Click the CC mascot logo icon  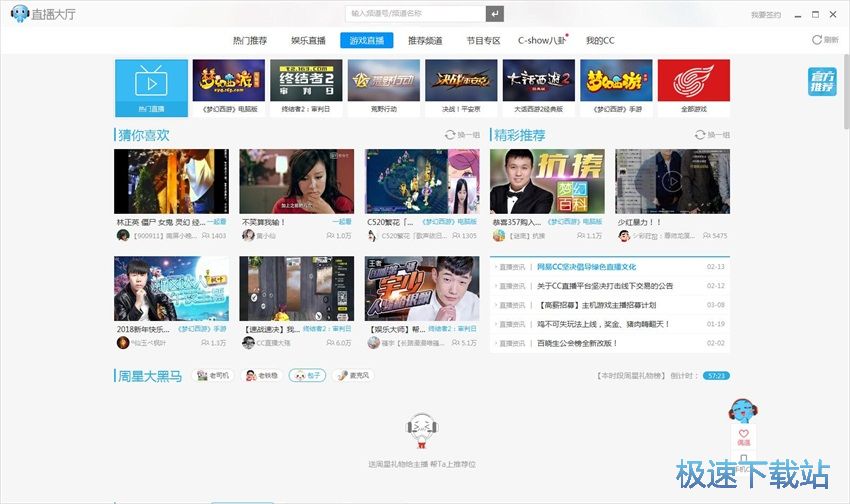(x=20, y=13)
